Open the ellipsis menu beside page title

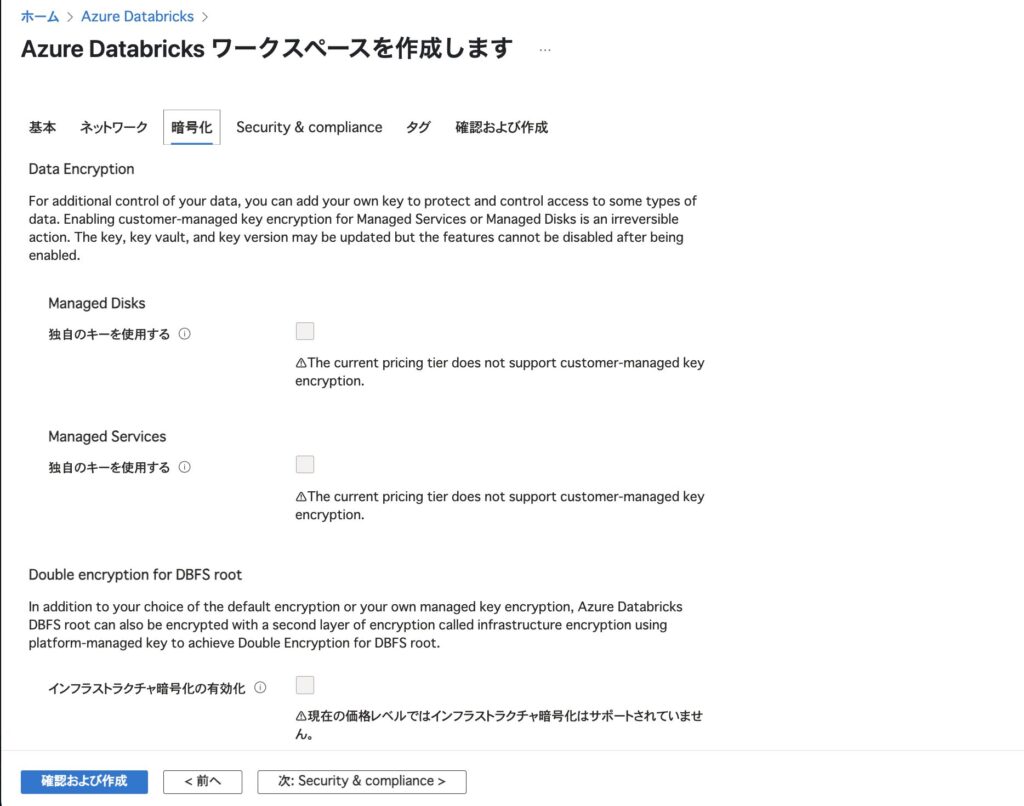545,50
